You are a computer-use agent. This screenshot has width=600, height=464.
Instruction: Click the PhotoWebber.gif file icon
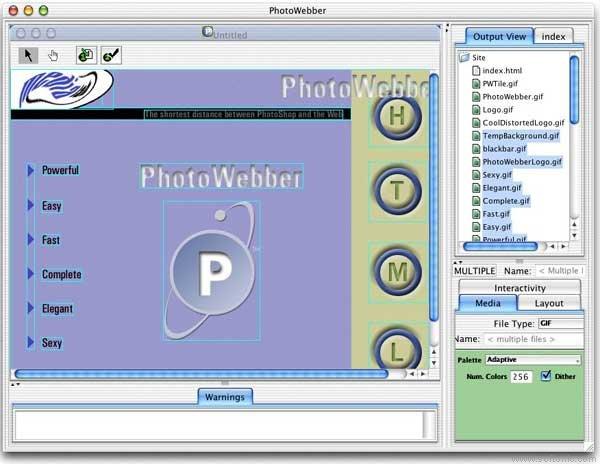coord(476,96)
